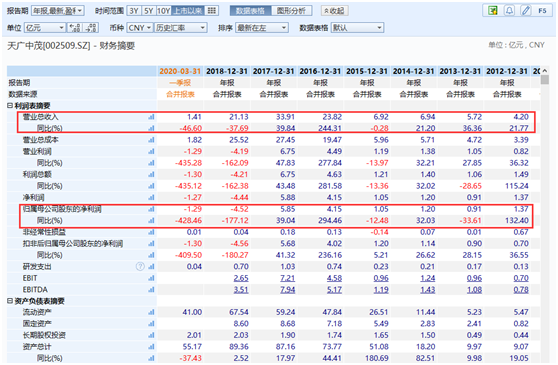Click the 收起 collapse button
This screenshot has height=365, width=558.
point(334,11)
